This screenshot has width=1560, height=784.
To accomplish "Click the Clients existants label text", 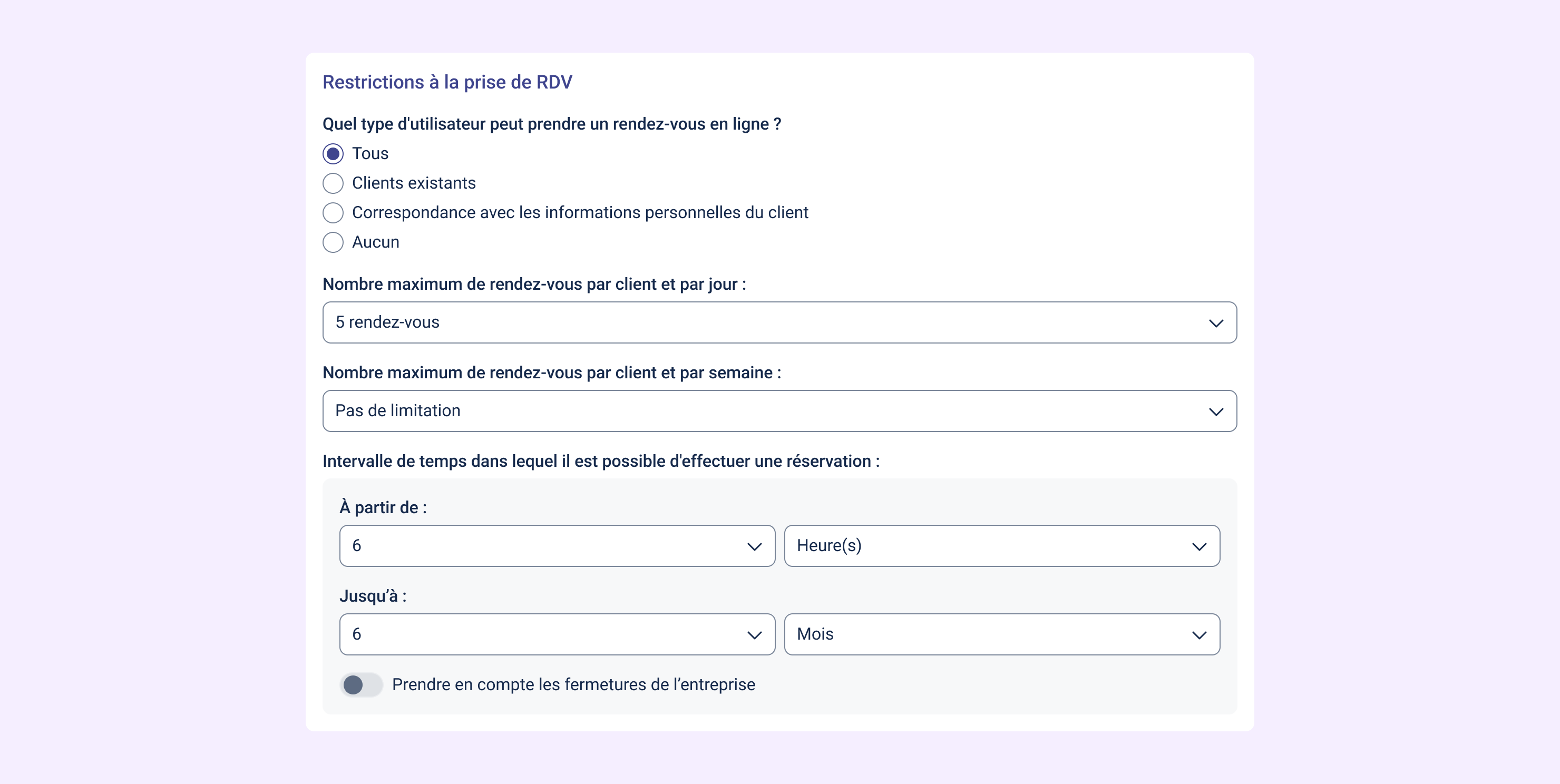I will [x=414, y=183].
